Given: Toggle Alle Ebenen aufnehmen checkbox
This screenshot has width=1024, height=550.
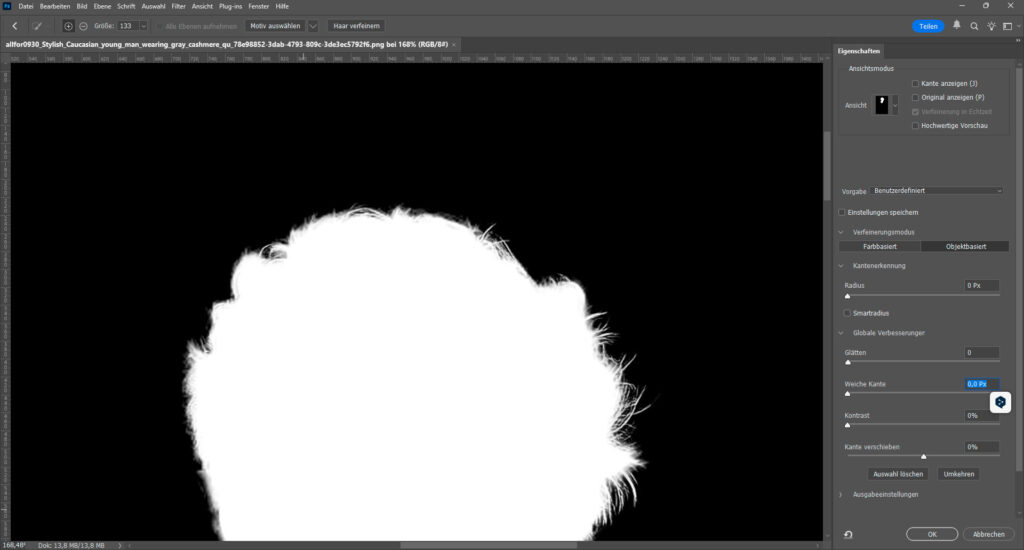Looking at the screenshot, I should click(159, 26).
